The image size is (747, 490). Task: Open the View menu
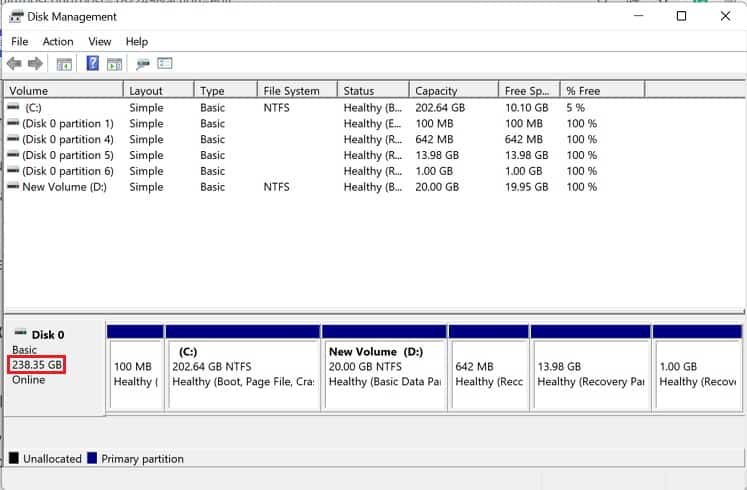pos(100,41)
